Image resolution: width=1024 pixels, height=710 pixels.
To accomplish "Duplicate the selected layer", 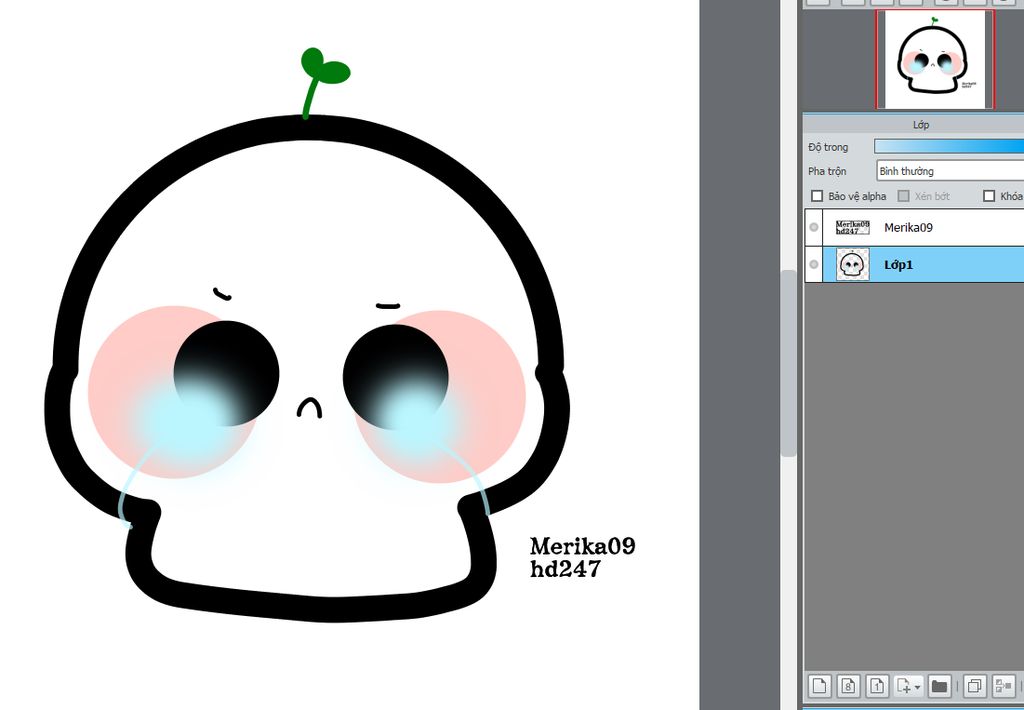I will coord(974,686).
